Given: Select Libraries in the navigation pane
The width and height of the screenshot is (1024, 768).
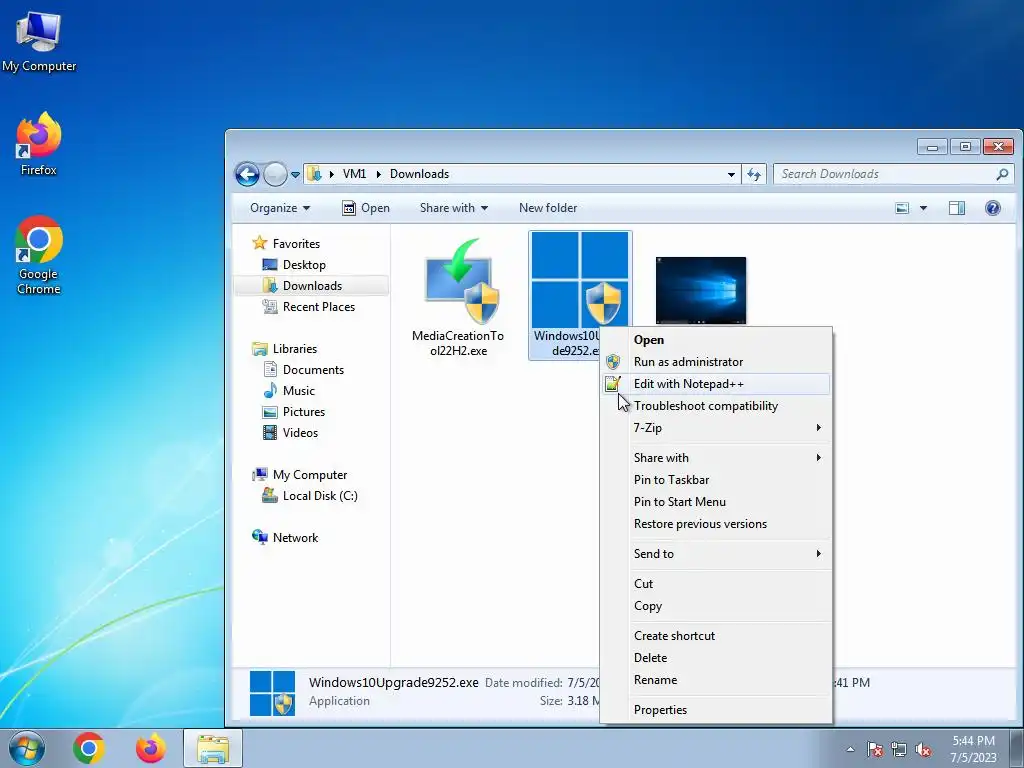Looking at the screenshot, I should click(x=295, y=349).
